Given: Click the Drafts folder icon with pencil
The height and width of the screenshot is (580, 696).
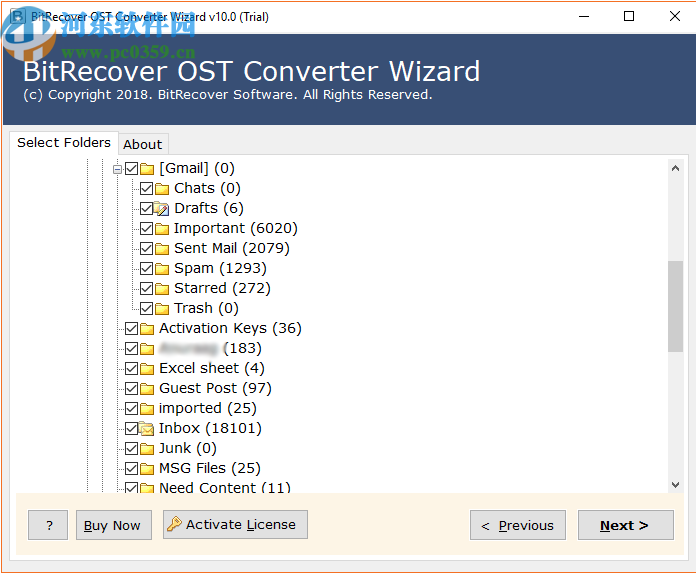Looking at the screenshot, I should [162, 209].
